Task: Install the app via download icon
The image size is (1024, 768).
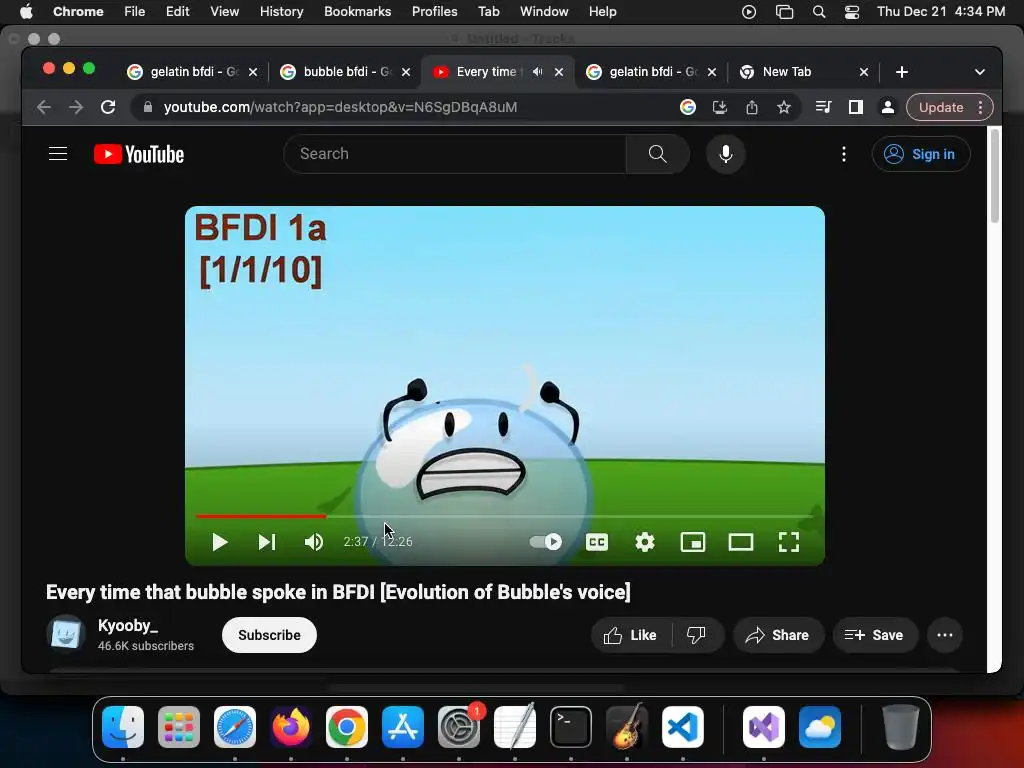Action: click(720, 107)
